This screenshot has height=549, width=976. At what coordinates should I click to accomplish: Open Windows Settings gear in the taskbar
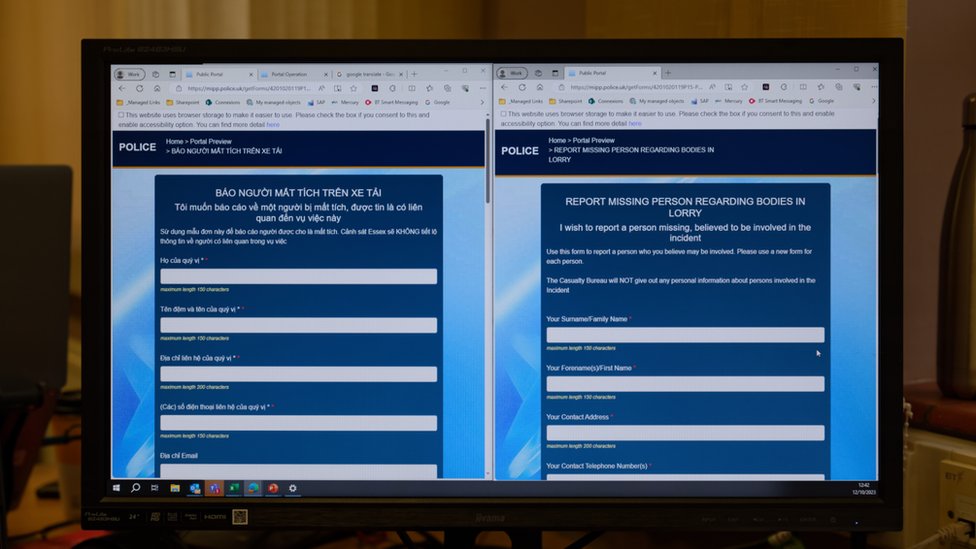pyautogui.click(x=292, y=488)
